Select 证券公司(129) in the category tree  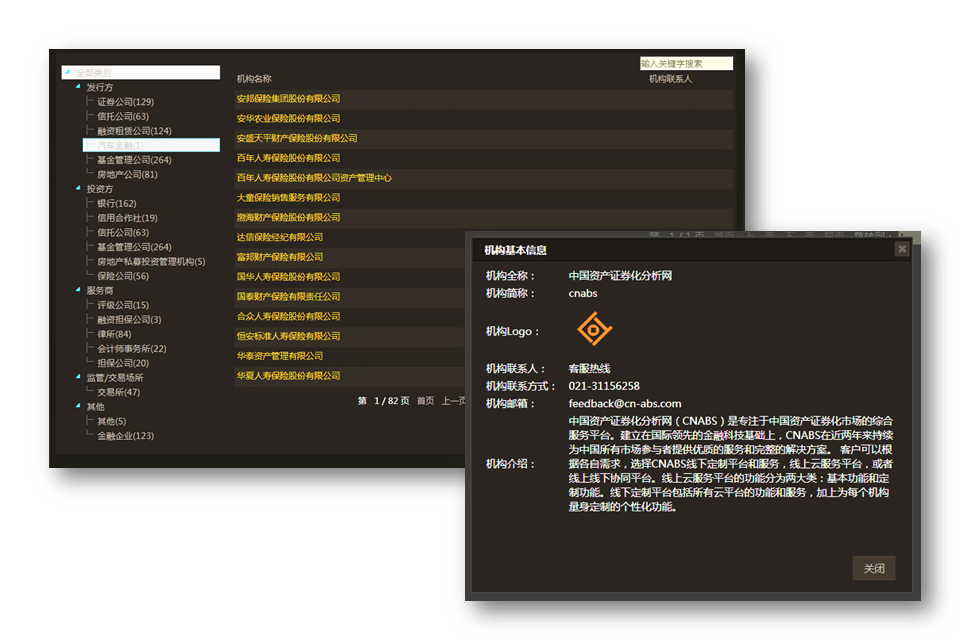click(x=126, y=102)
